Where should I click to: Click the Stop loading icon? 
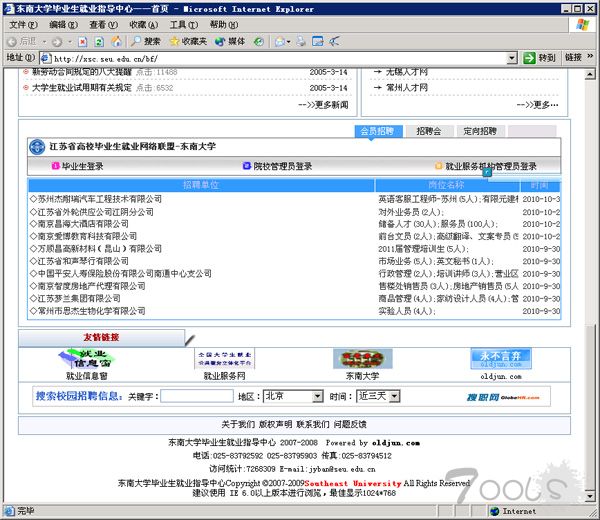(x=82, y=42)
